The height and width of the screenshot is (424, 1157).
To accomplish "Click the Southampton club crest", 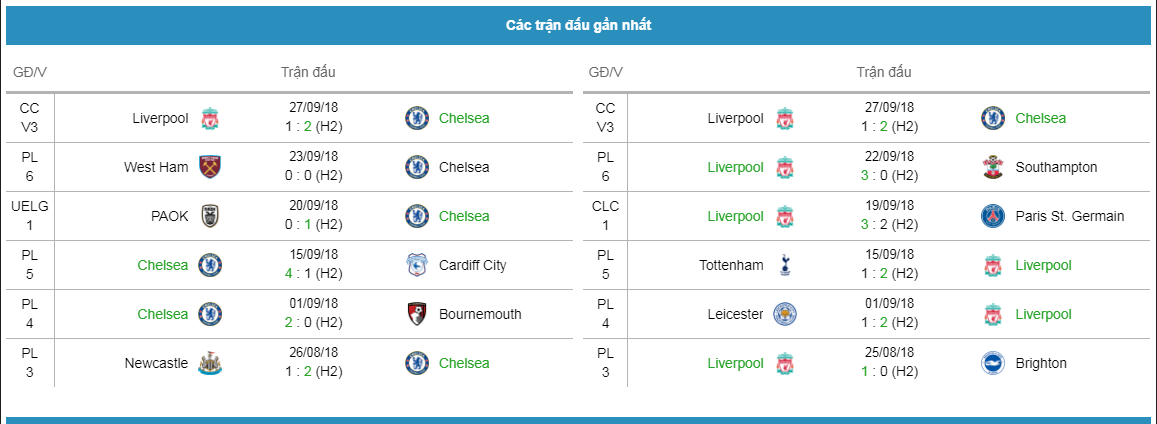I will (x=993, y=167).
